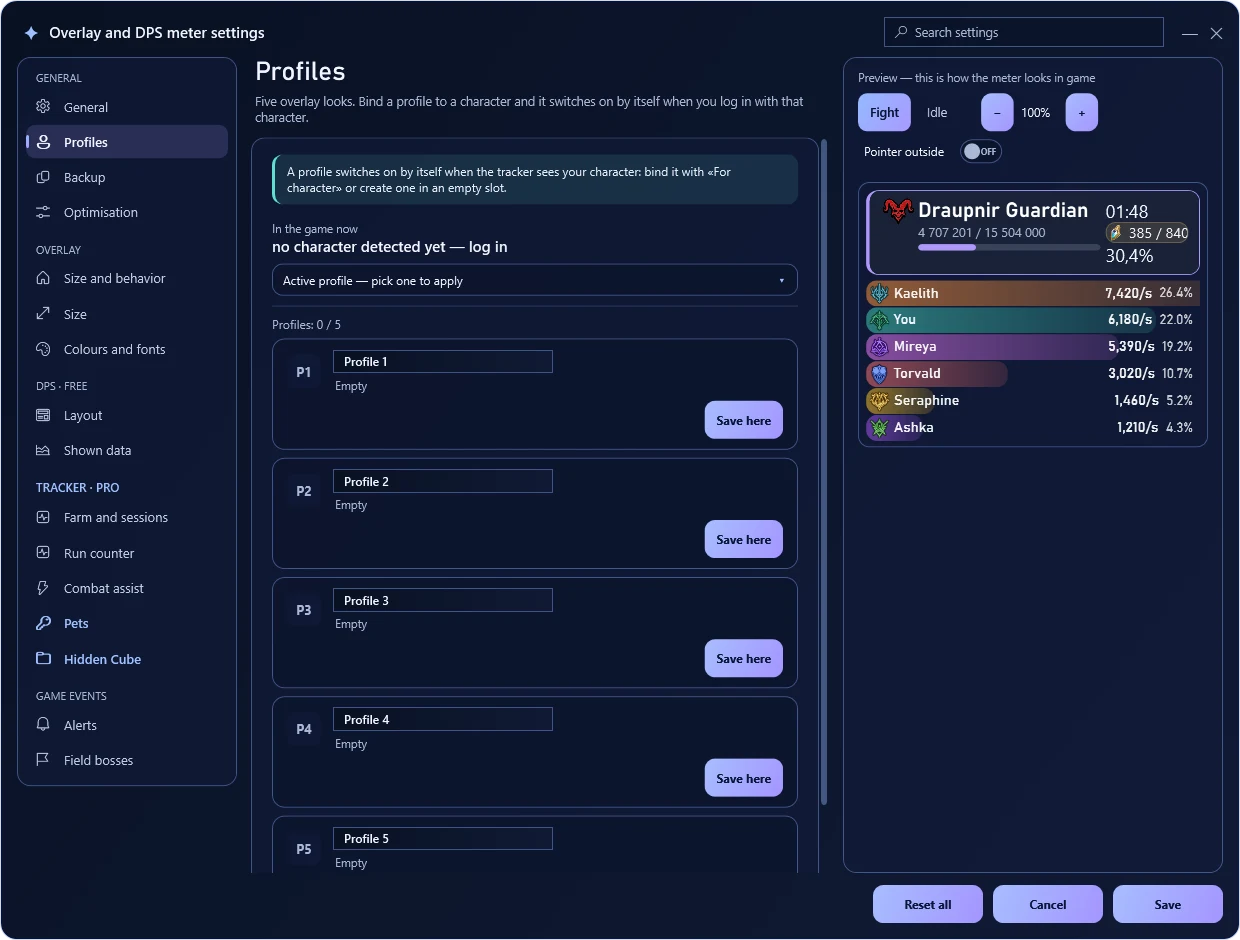
Task: Increase preview zoom with plus button
Action: point(1082,112)
